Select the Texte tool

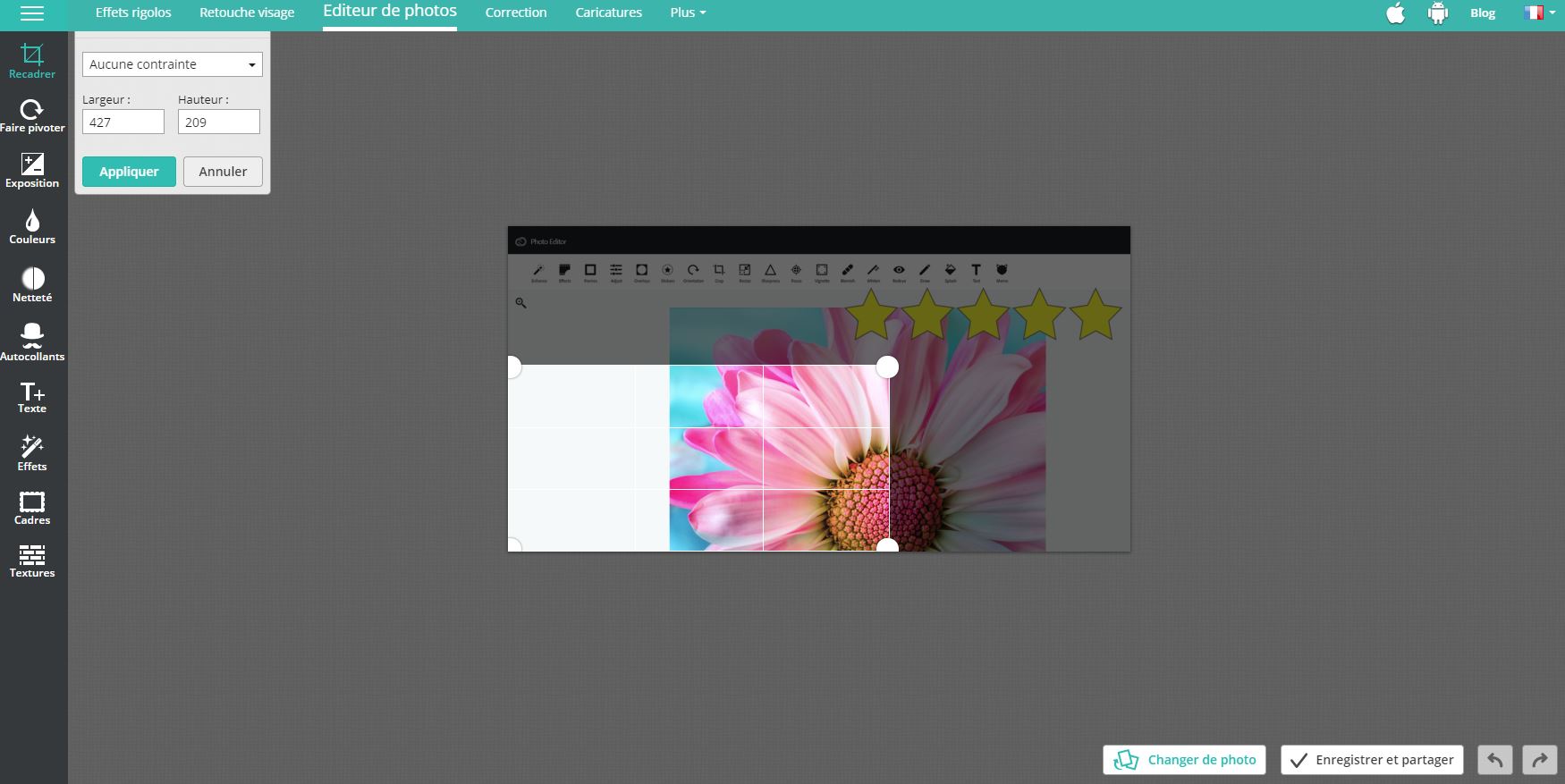tap(32, 398)
